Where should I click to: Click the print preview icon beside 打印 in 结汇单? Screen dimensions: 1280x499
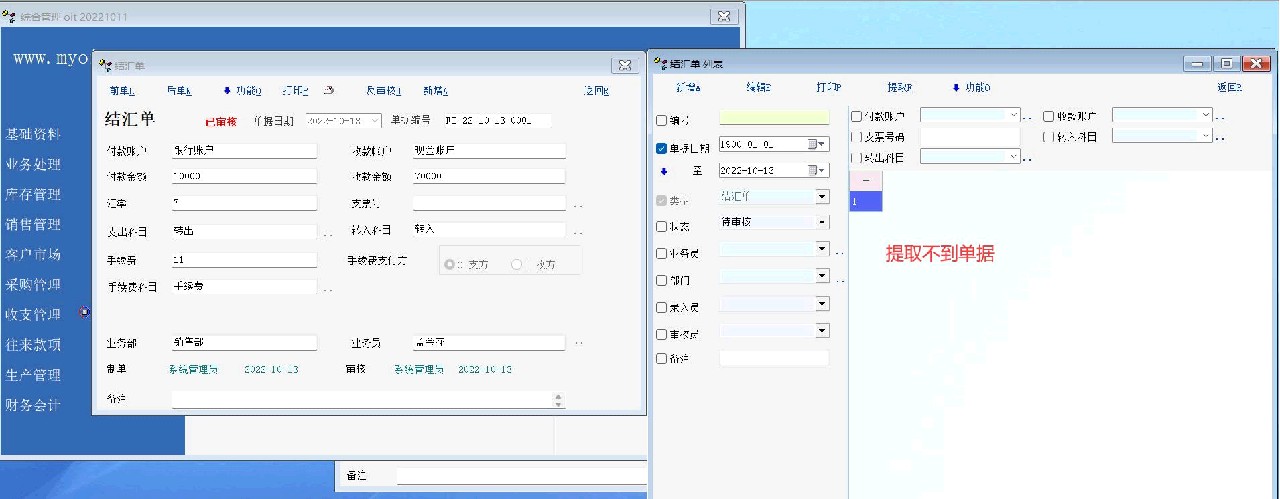(x=329, y=91)
